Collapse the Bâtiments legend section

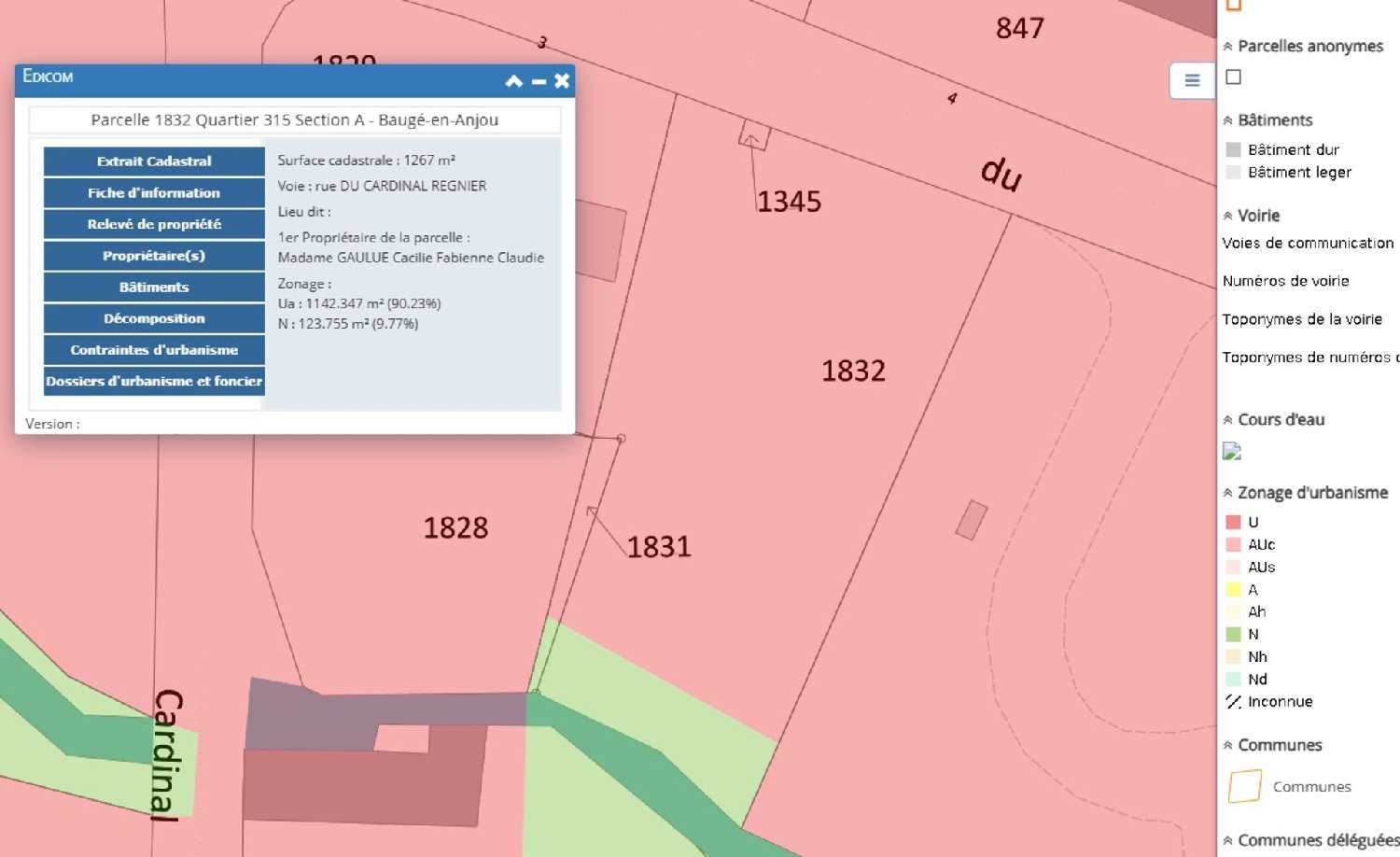click(x=1228, y=120)
